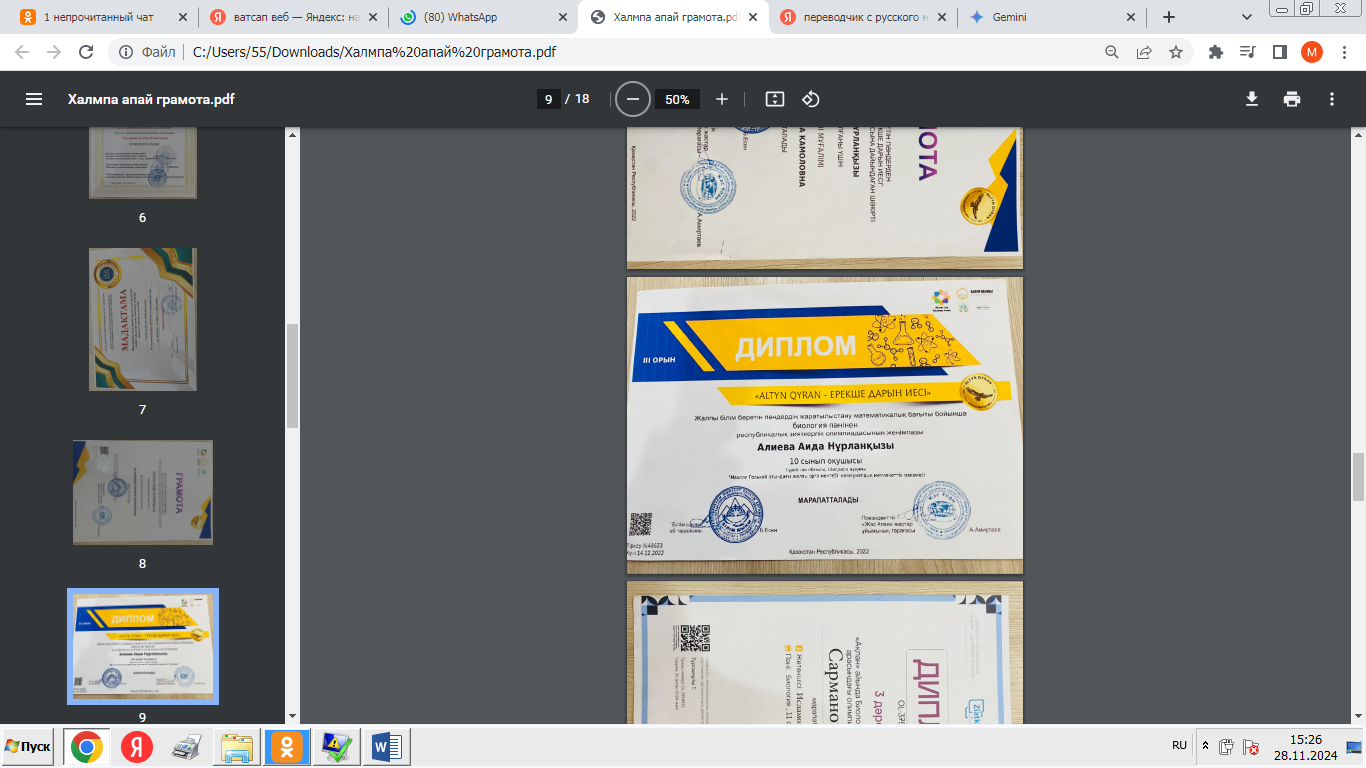The height and width of the screenshot is (768, 1366).
Task: Open the media controls icon
Action: (1247, 52)
